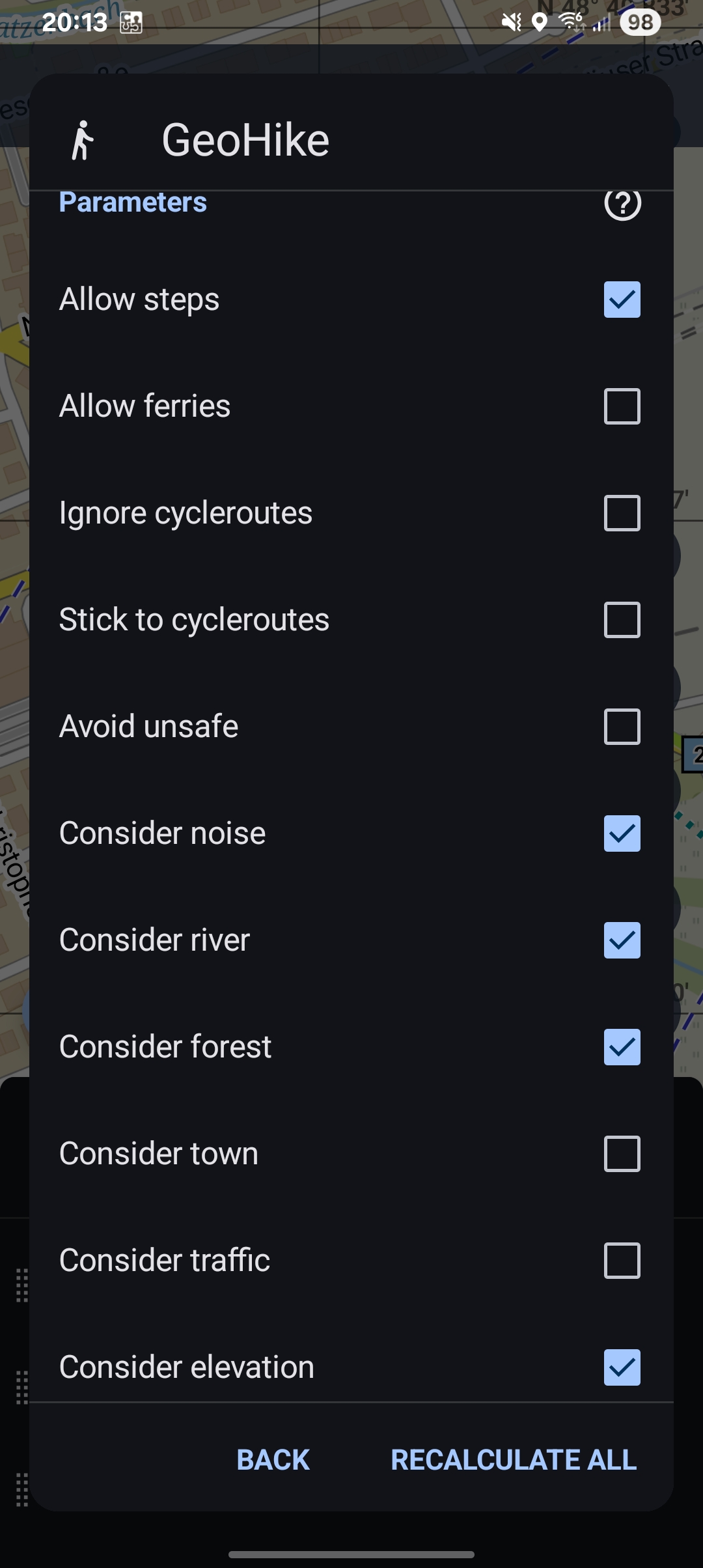Enable Consider town checkbox

pos(622,1154)
